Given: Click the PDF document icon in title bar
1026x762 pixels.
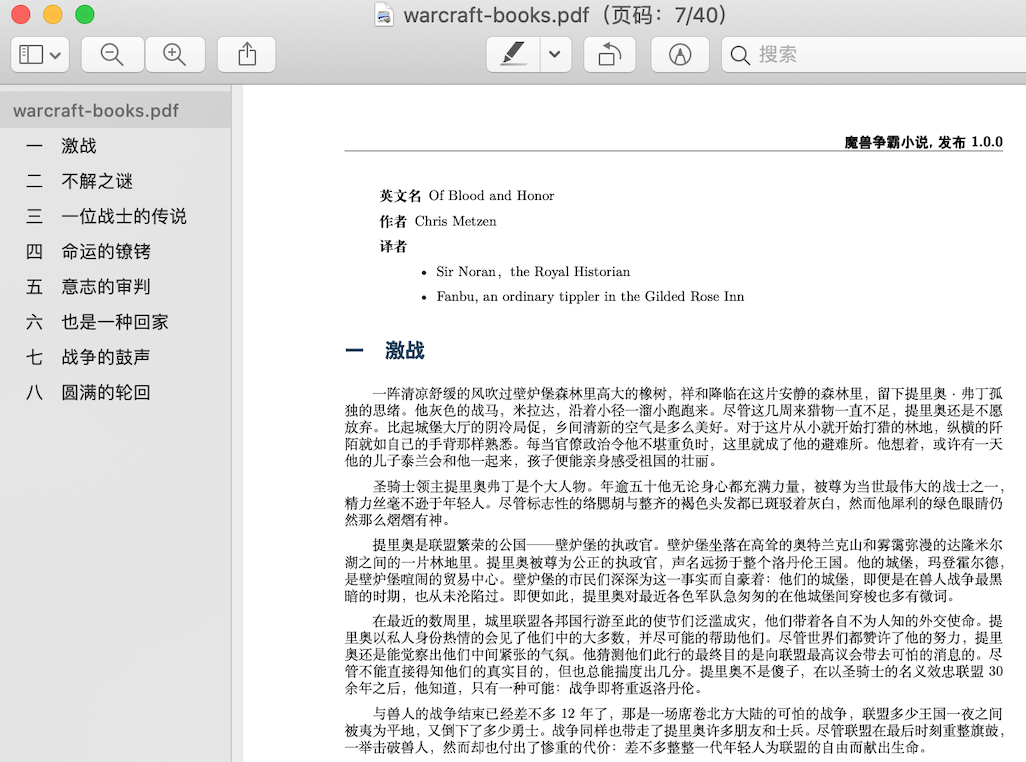Looking at the screenshot, I should pyautogui.click(x=384, y=14).
